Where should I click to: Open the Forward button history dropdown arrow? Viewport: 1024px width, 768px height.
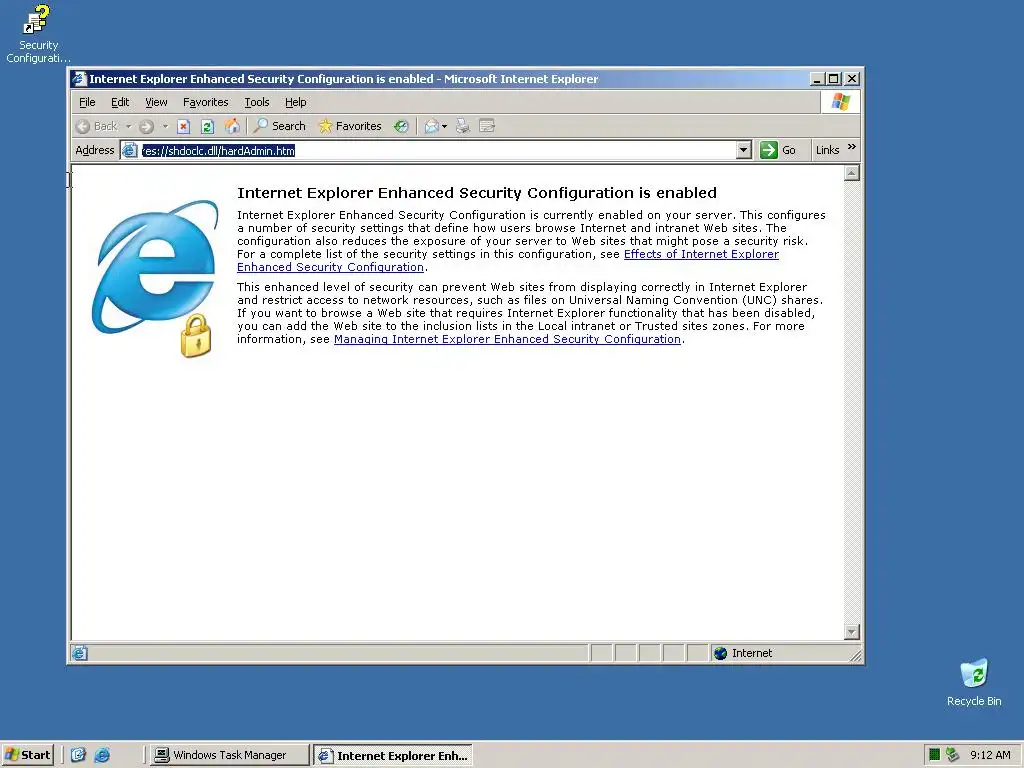point(165,126)
